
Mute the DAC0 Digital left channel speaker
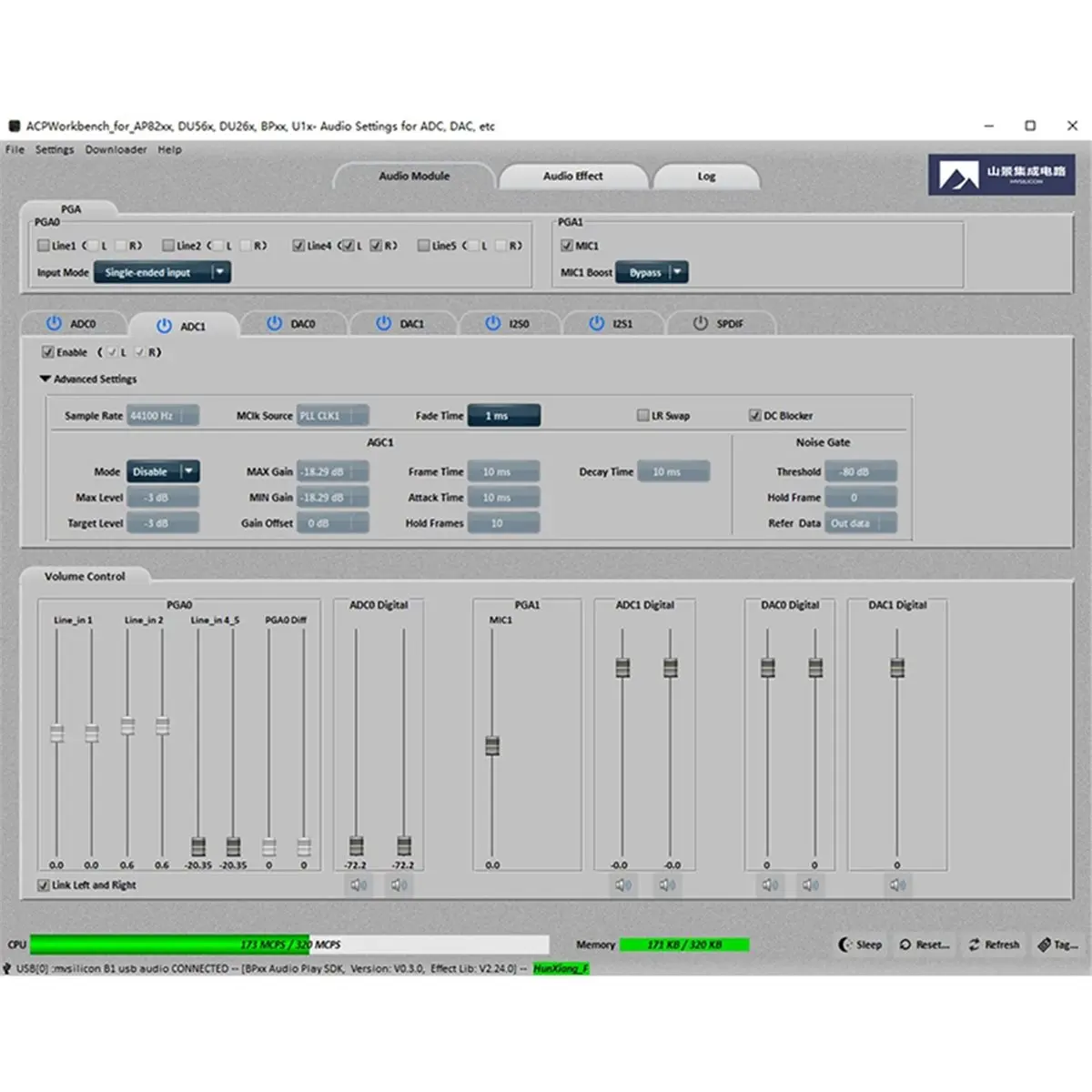click(770, 885)
